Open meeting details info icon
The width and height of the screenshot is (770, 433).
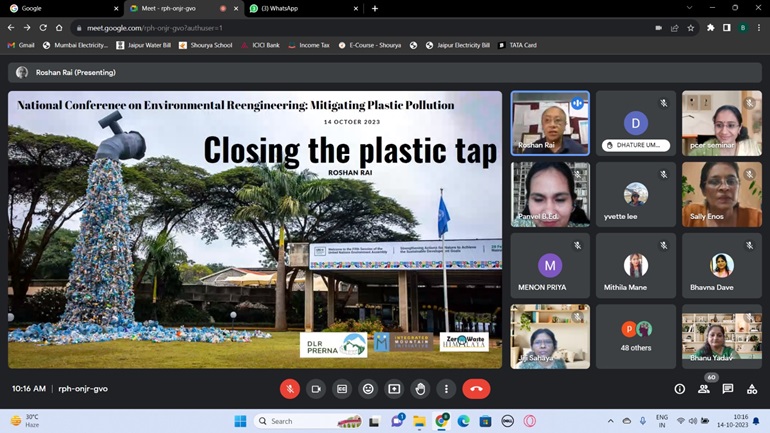point(679,389)
